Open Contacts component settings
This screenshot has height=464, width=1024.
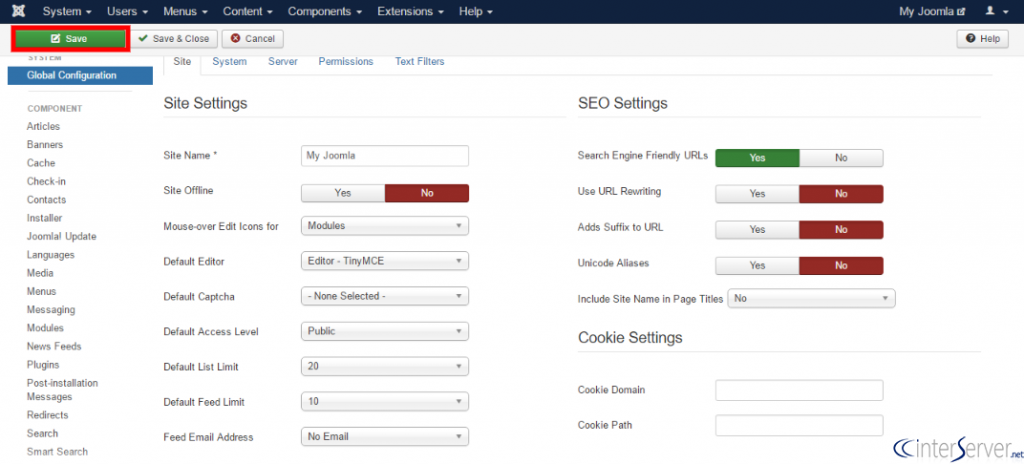tap(46, 199)
